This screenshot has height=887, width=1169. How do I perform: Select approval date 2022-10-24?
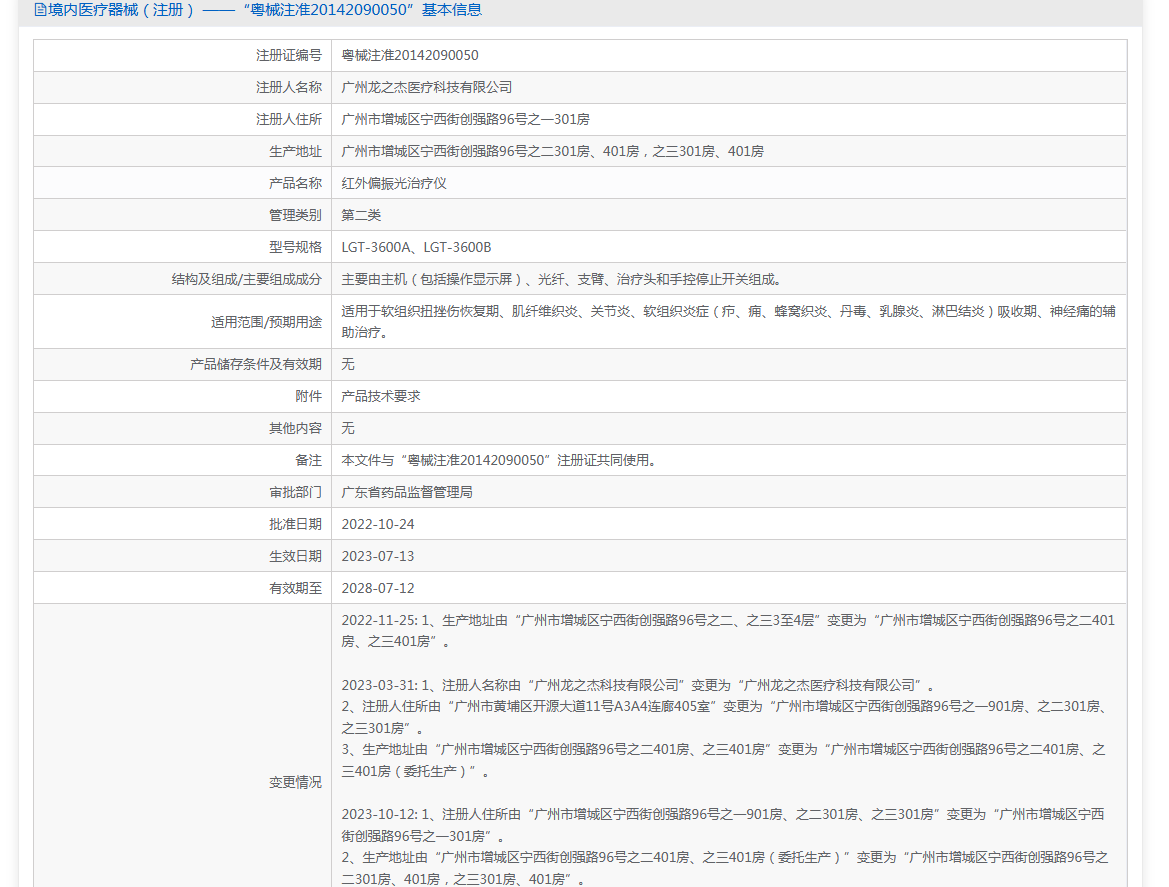(x=378, y=525)
